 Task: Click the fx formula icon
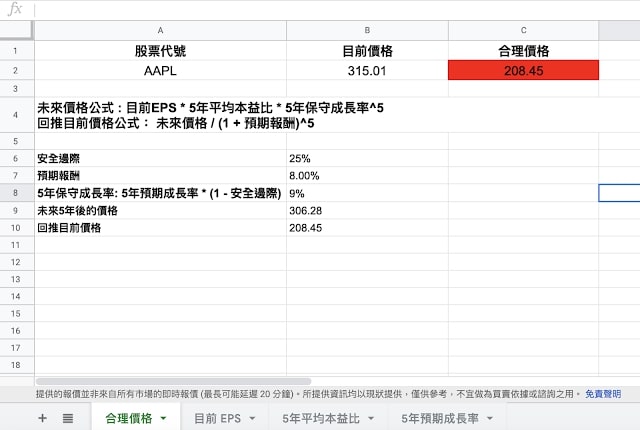(15, 9)
